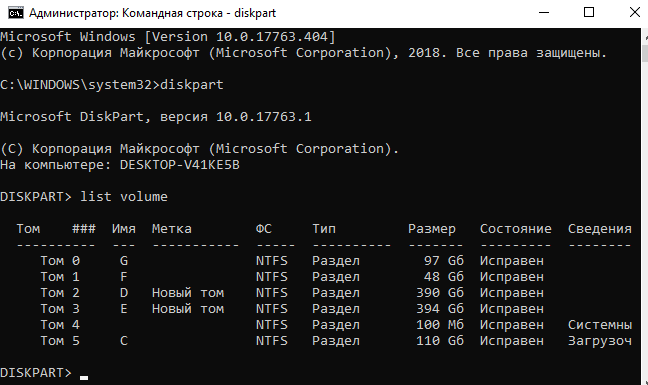Screen dimensions: 648x385
Task: Click the size '100 Mб' value
Action: (440, 325)
